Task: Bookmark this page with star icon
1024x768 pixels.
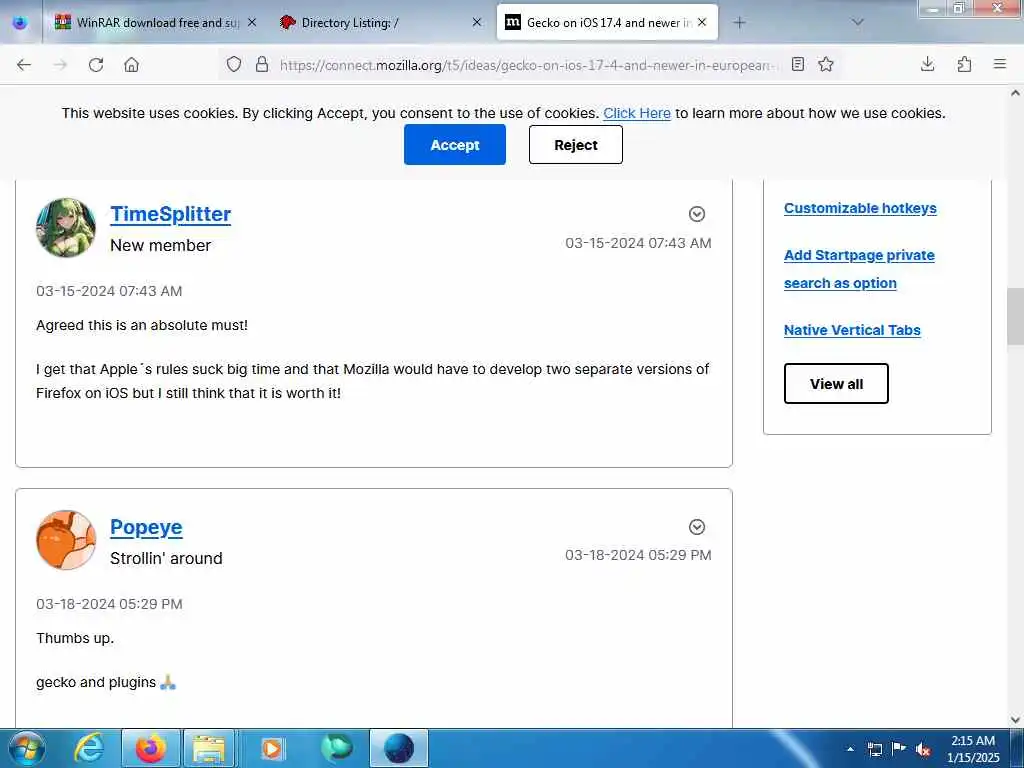Action: [x=825, y=64]
